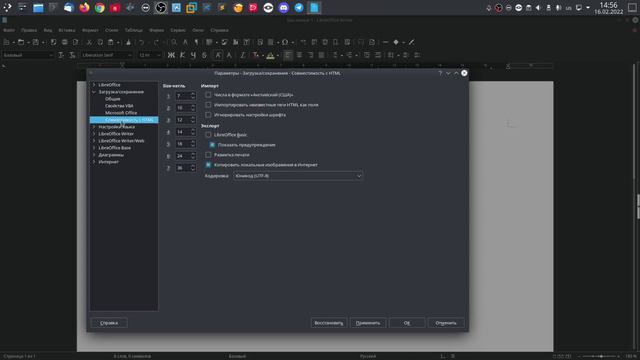Open the Table (Таблица) menu
This screenshot has height=360, width=640.
coord(133,30)
